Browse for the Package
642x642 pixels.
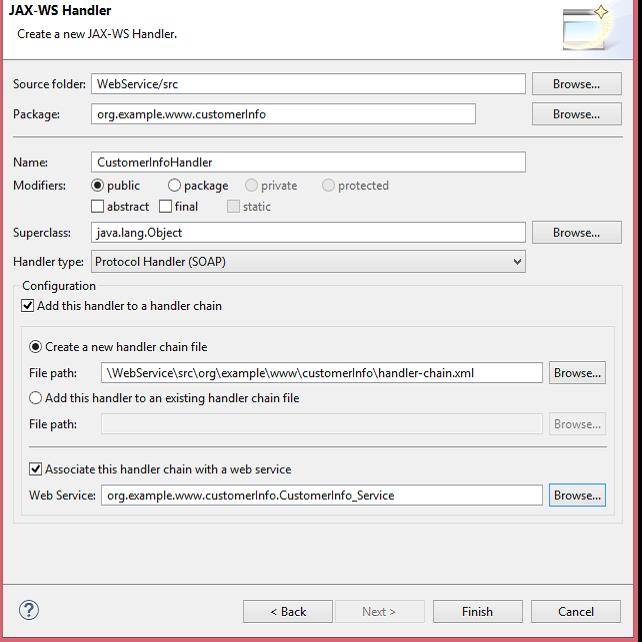tap(576, 114)
